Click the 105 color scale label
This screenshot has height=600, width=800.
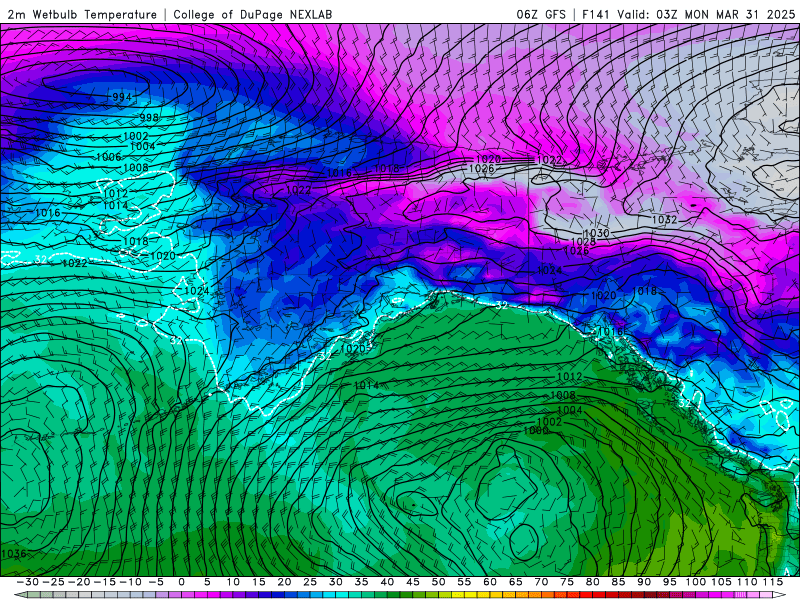(721, 582)
